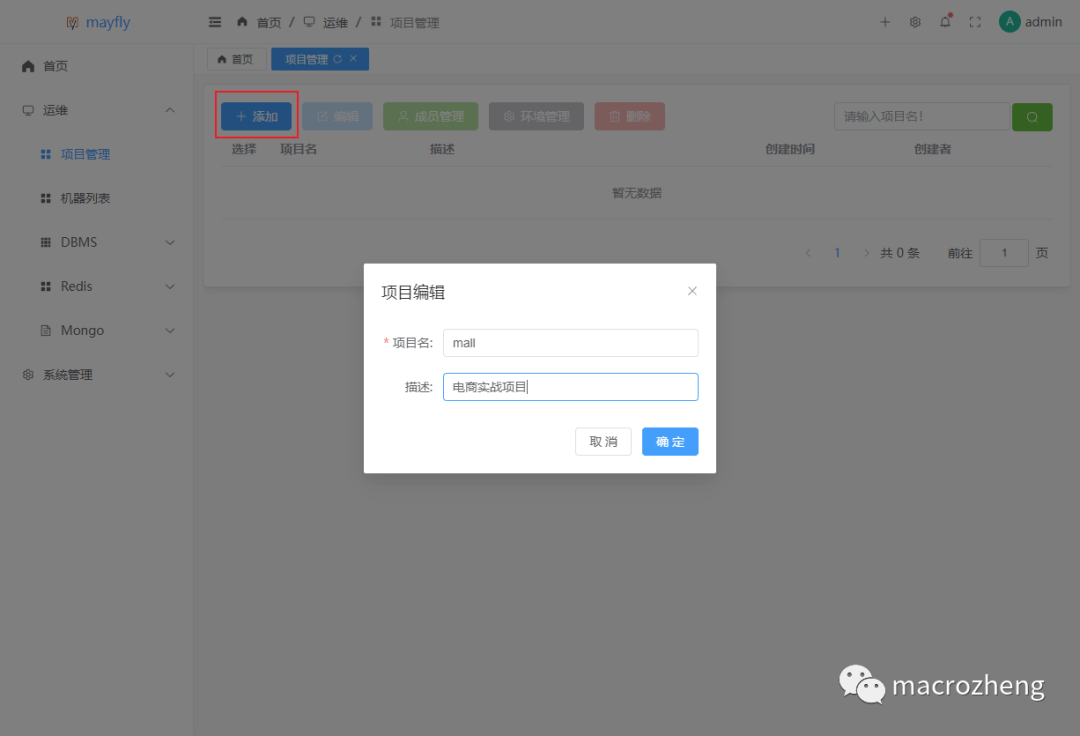The width and height of the screenshot is (1080, 736).
Task: Toggle fullscreen icon in header
Action: click(x=975, y=22)
